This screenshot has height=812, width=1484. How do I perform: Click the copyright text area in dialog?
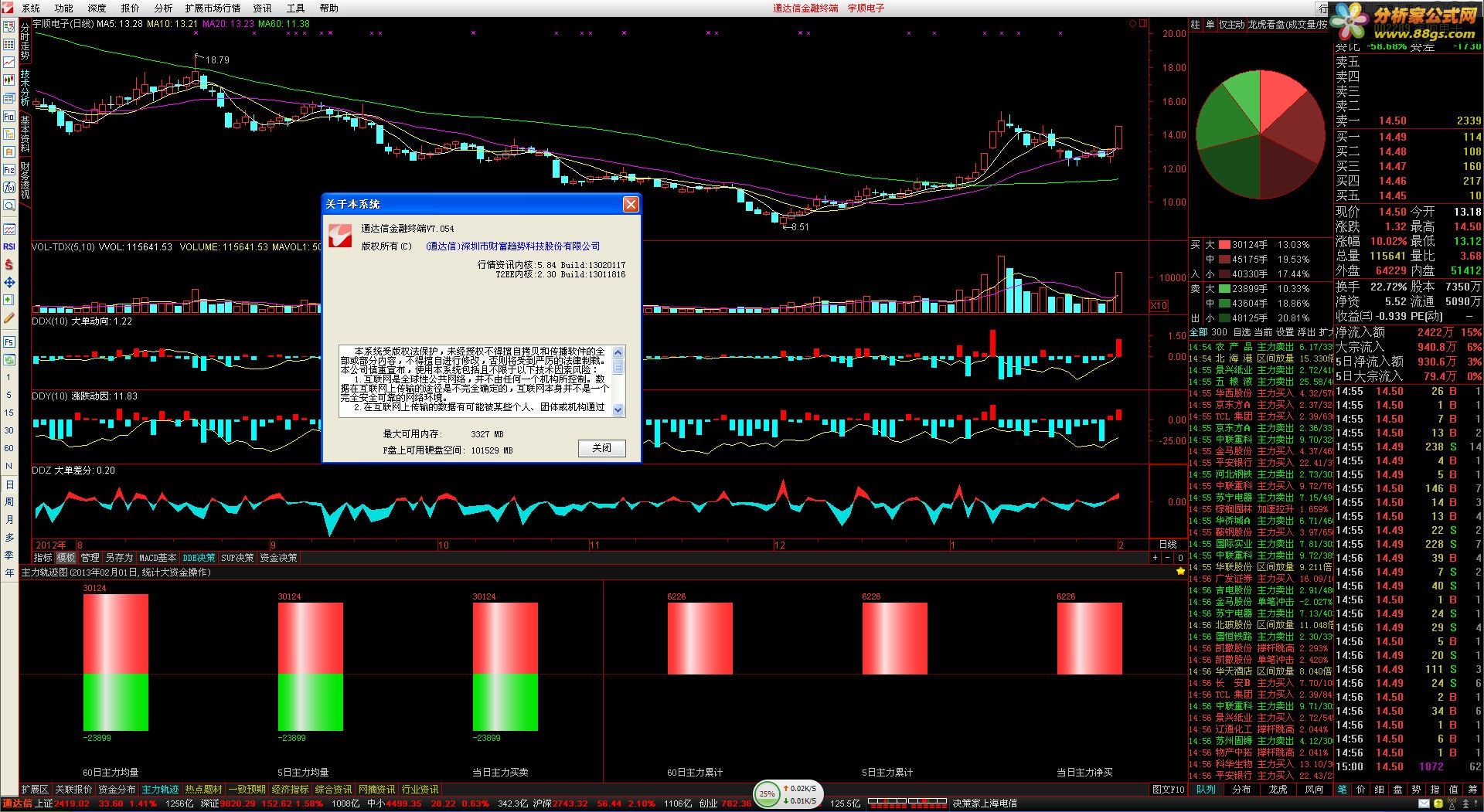click(475, 380)
